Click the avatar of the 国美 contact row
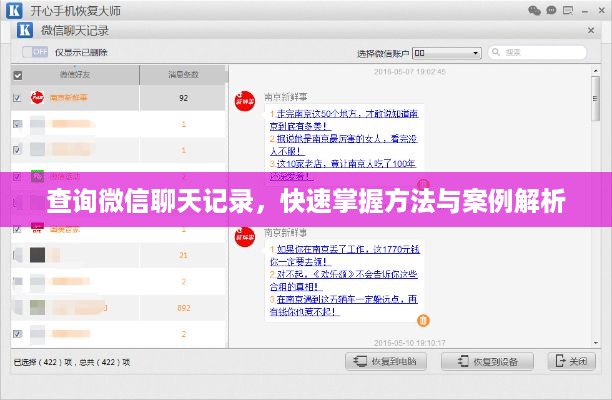The height and width of the screenshot is (400, 612). point(37,228)
